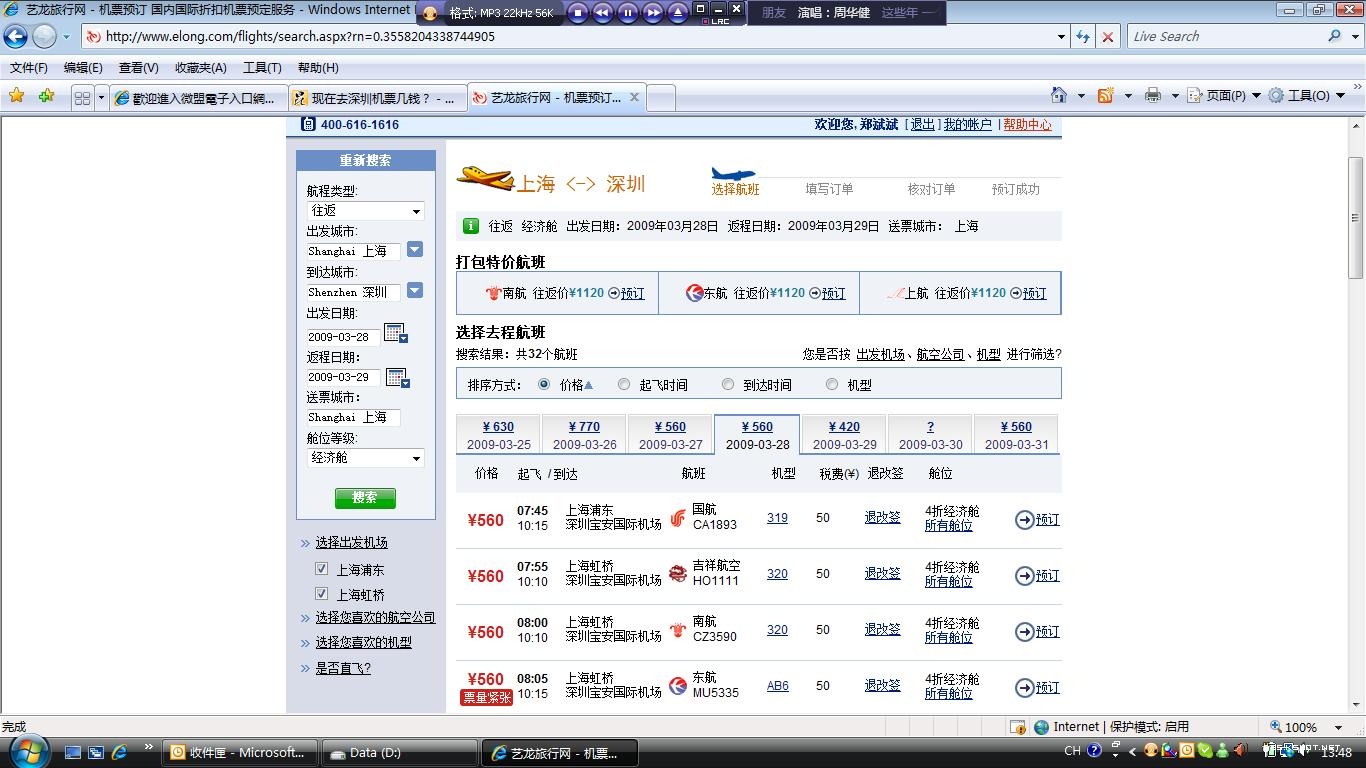The image size is (1366, 768).
Task: Skip to next track in media player
Action: coord(653,13)
